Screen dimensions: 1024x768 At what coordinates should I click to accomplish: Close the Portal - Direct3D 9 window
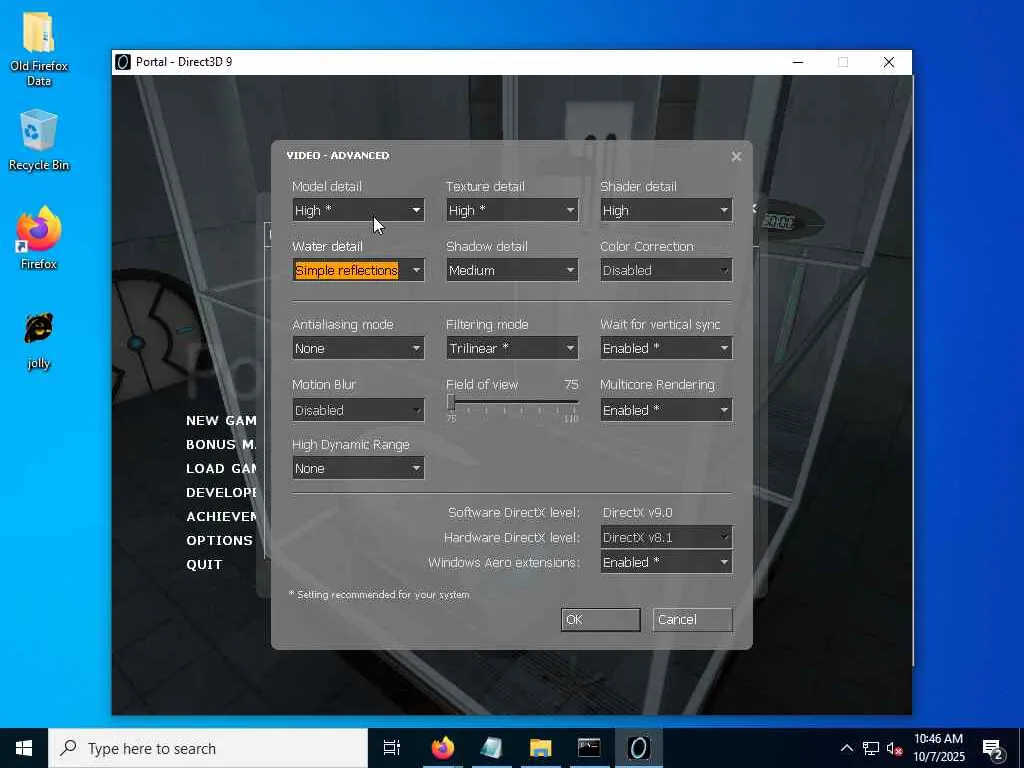tap(889, 62)
